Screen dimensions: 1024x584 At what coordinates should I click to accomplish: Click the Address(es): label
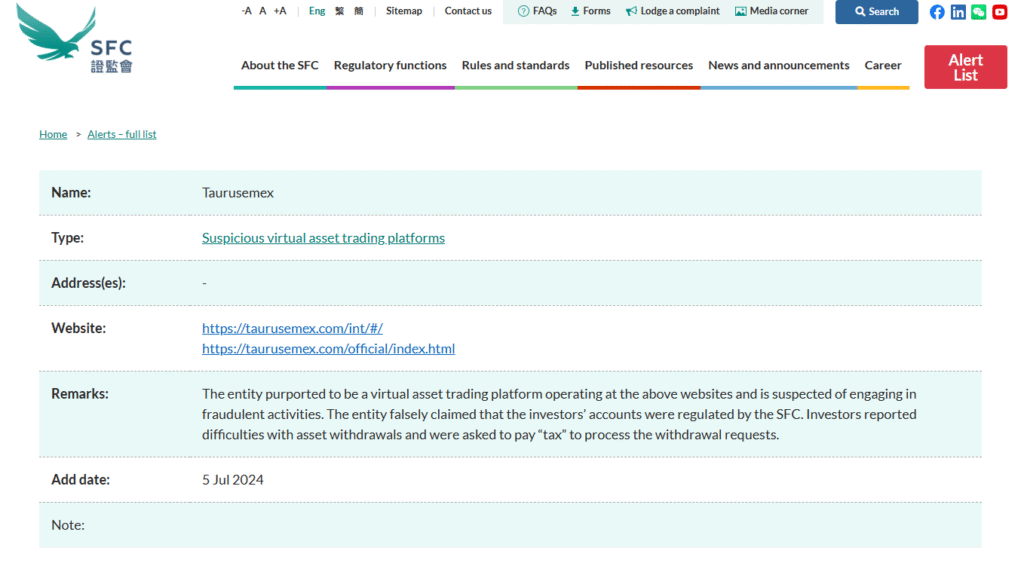pos(88,283)
